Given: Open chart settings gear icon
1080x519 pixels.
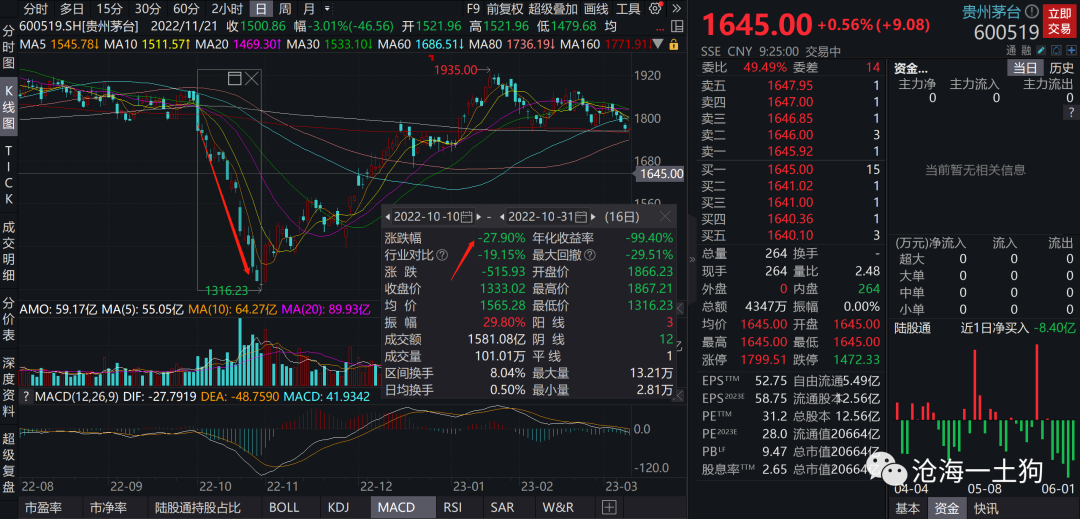Looking at the screenshot, I should [655, 9].
